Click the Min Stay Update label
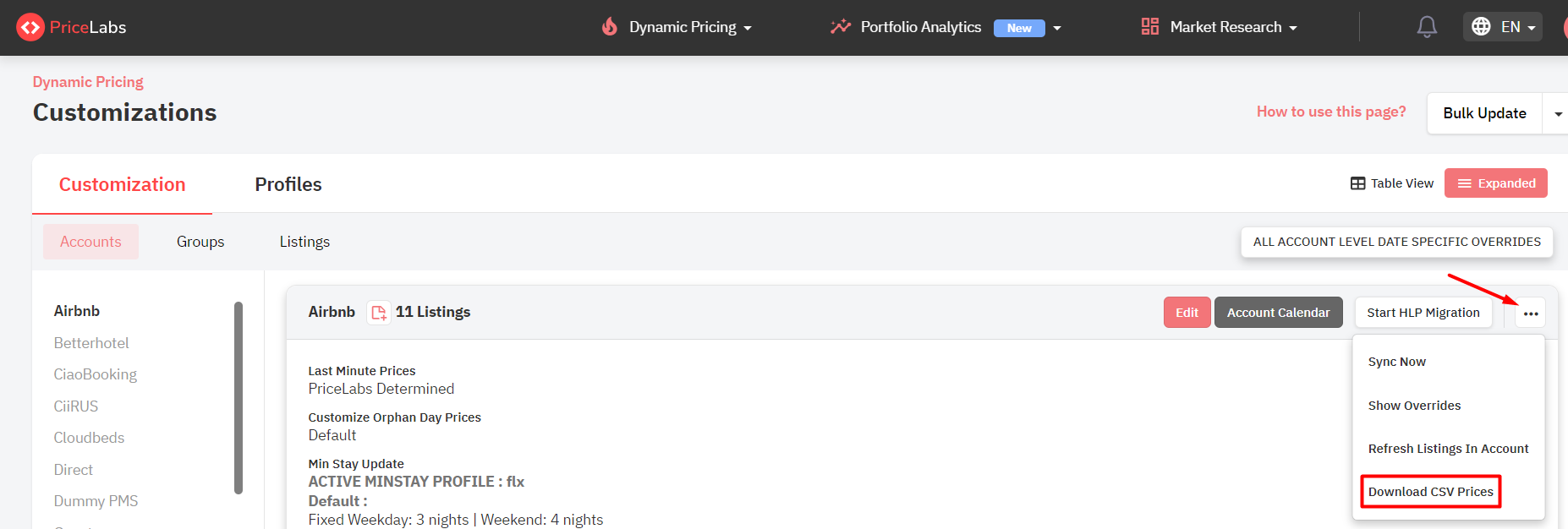 (x=356, y=464)
